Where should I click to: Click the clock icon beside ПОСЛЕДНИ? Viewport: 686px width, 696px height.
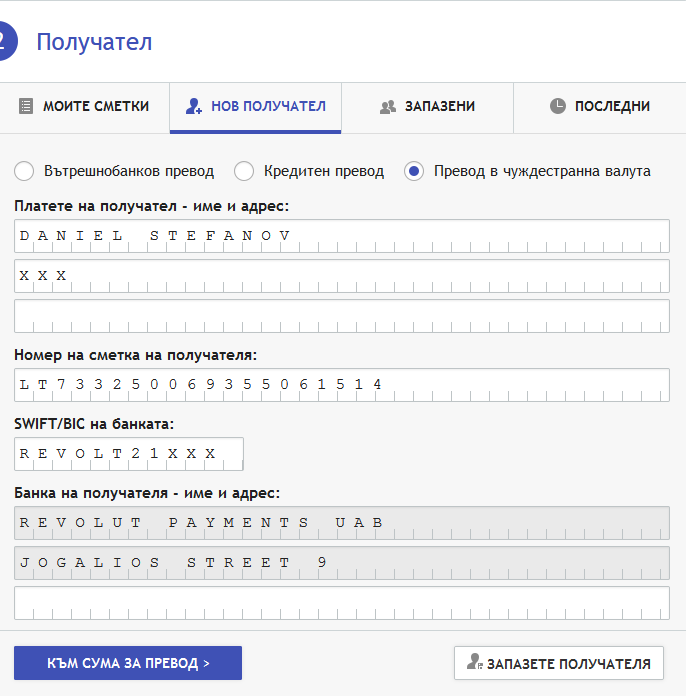[x=558, y=106]
